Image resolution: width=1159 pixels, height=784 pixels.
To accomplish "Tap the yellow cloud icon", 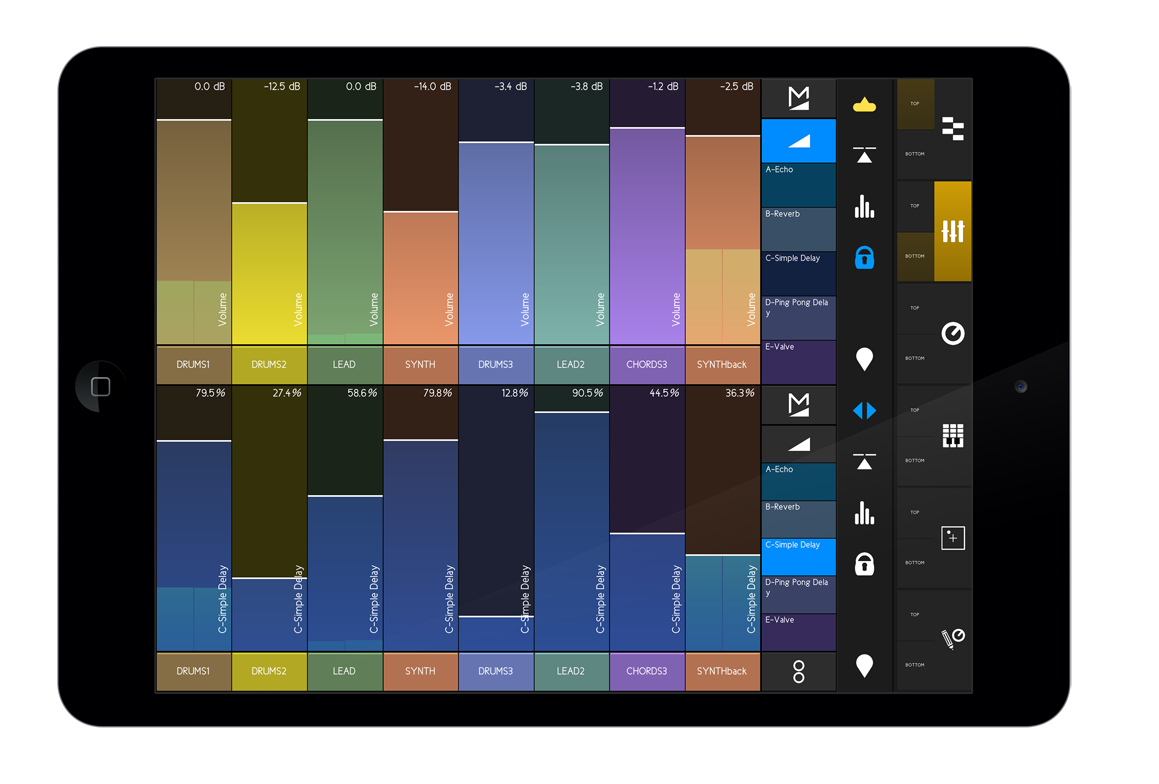I will point(865,105).
